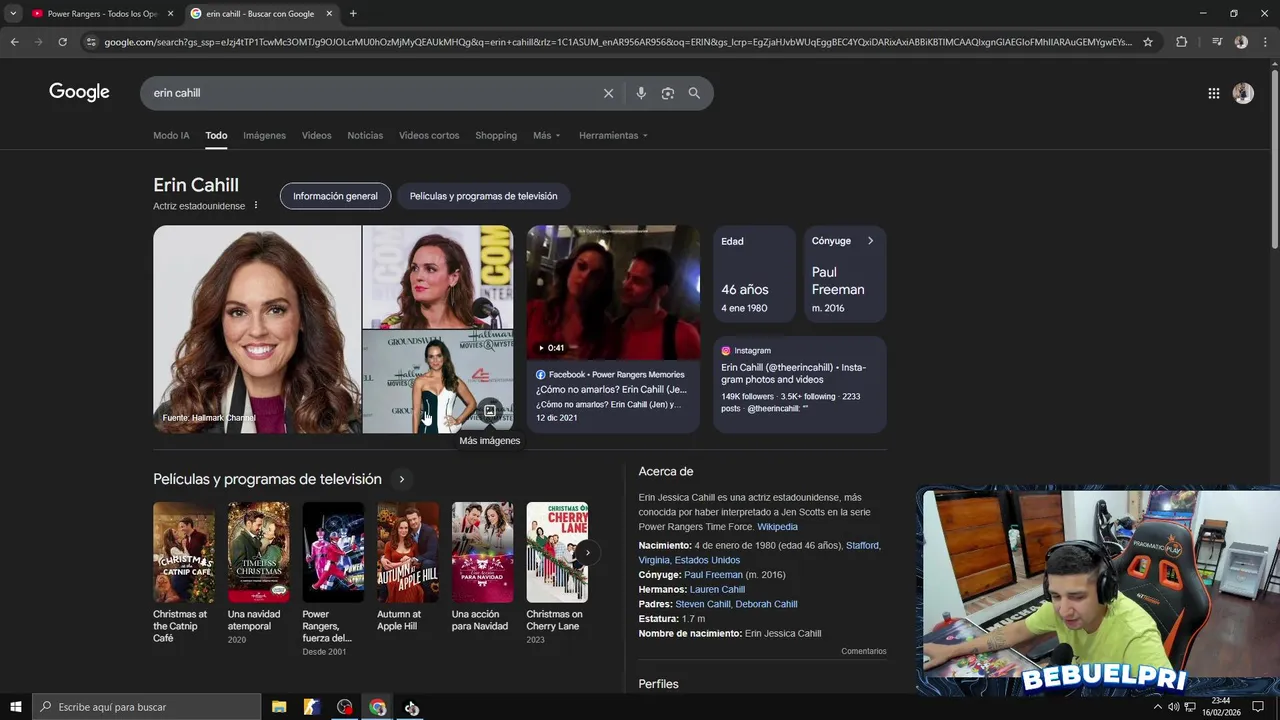The height and width of the screenshot is (720, 1280).
Task: Submit search with the magnifier icon
Action: point(694,93)
